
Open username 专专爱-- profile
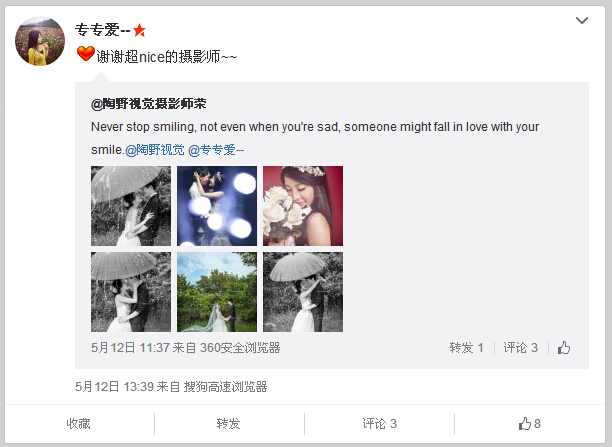(x=102, y=30)
